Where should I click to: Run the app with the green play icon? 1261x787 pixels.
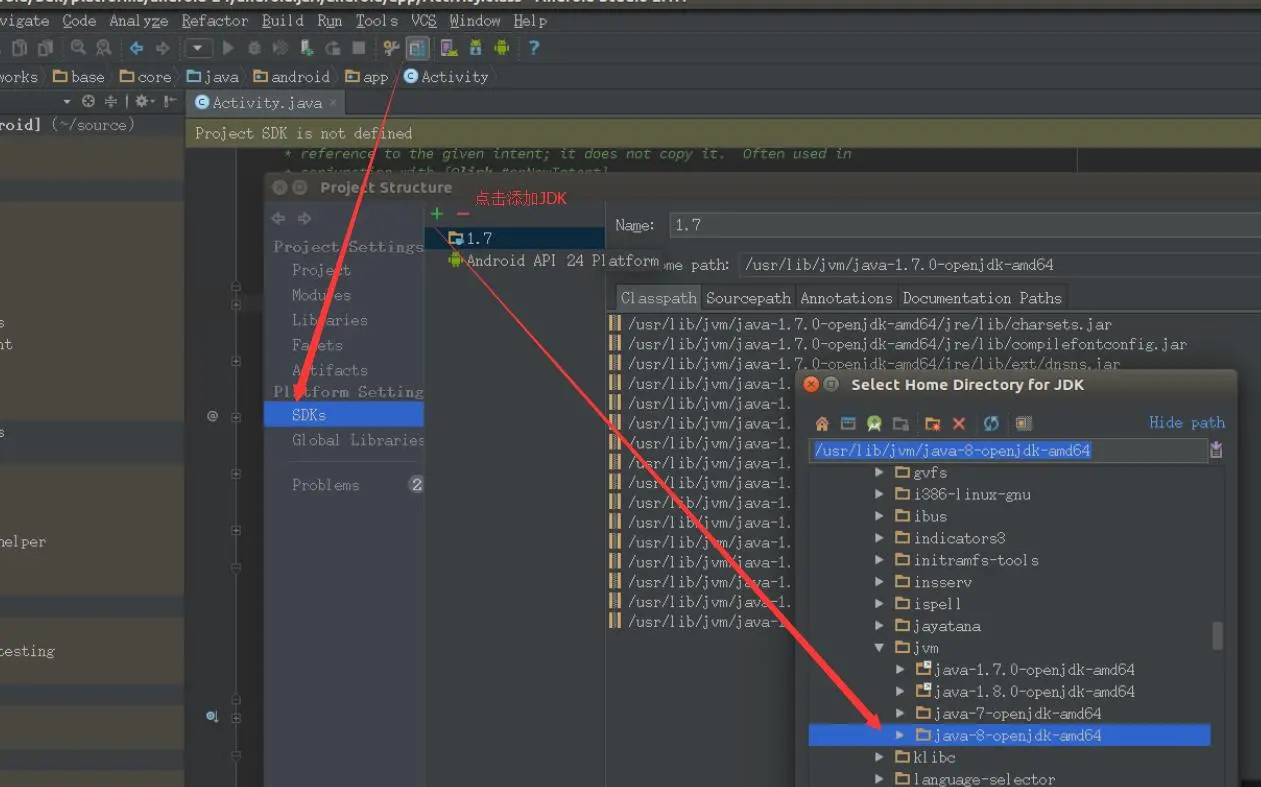click(229, 48)
